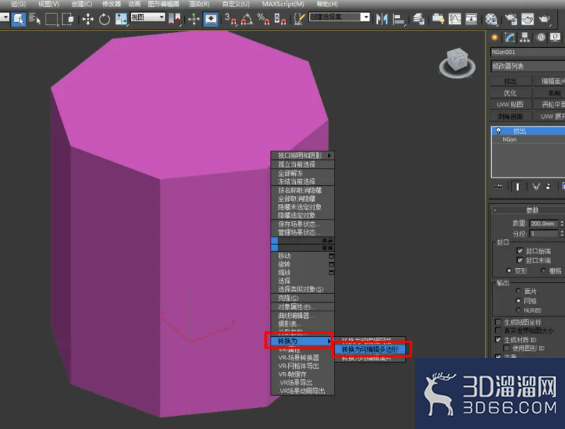Click the Align tool icon
Viewport: 565px width, 429px height.
[399, 19]
